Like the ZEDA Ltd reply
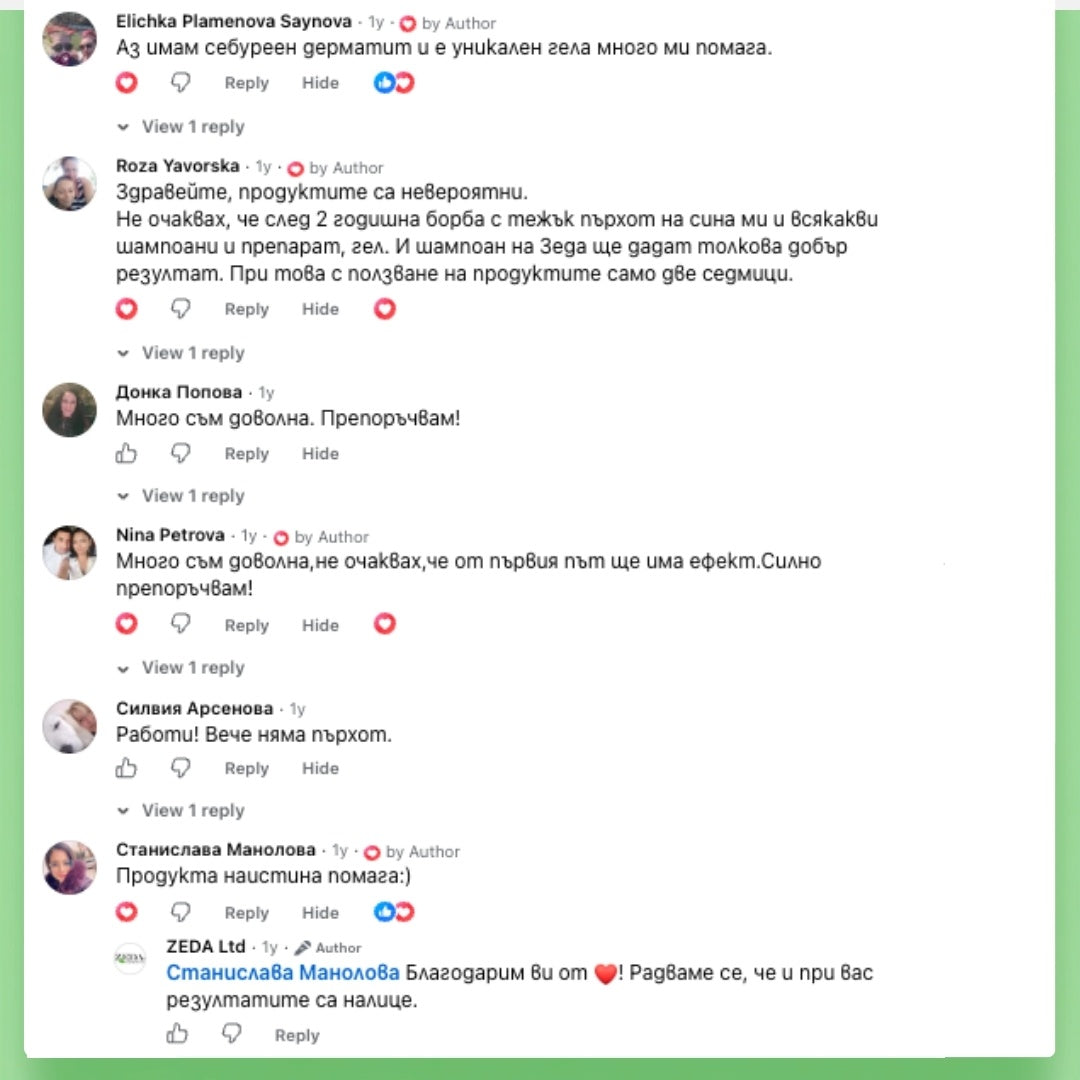1080x1080 pixels. point(177,1034)
